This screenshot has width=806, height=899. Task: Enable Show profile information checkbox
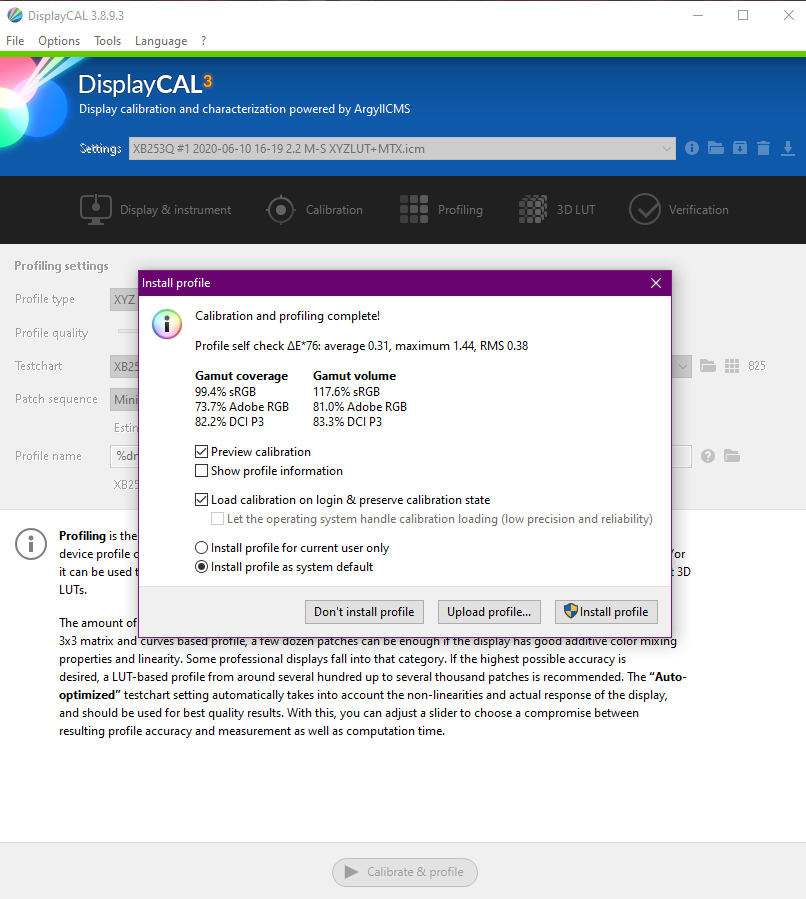pos(203,471)
